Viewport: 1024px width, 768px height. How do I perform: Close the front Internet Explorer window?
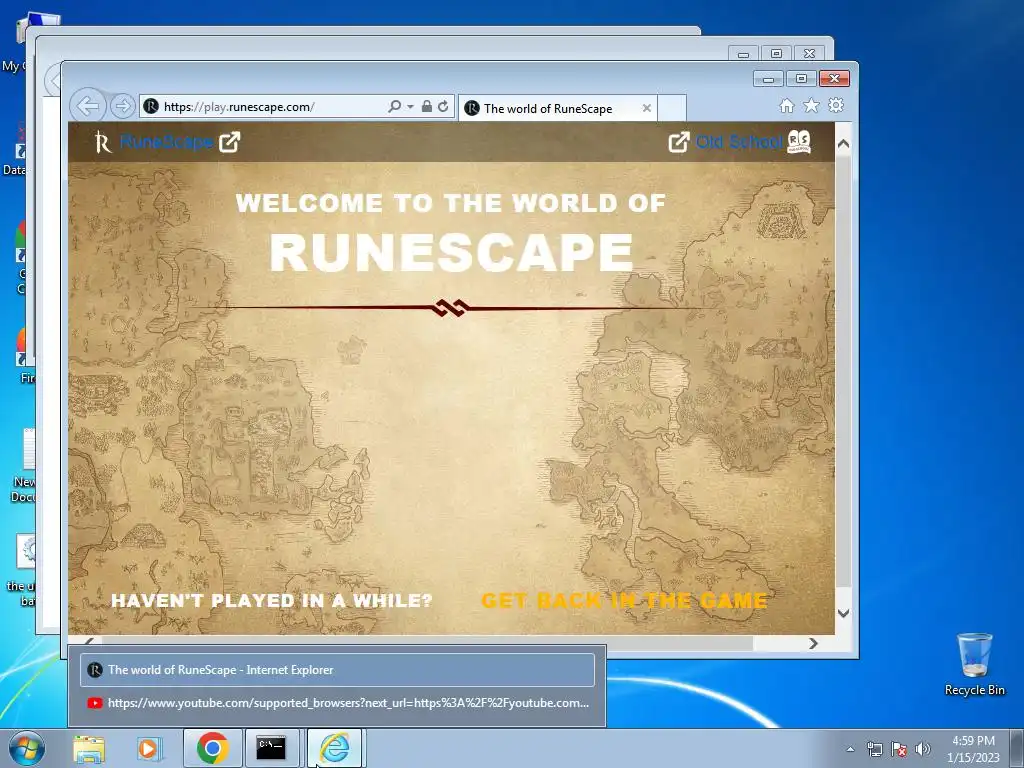click(834, 79)
